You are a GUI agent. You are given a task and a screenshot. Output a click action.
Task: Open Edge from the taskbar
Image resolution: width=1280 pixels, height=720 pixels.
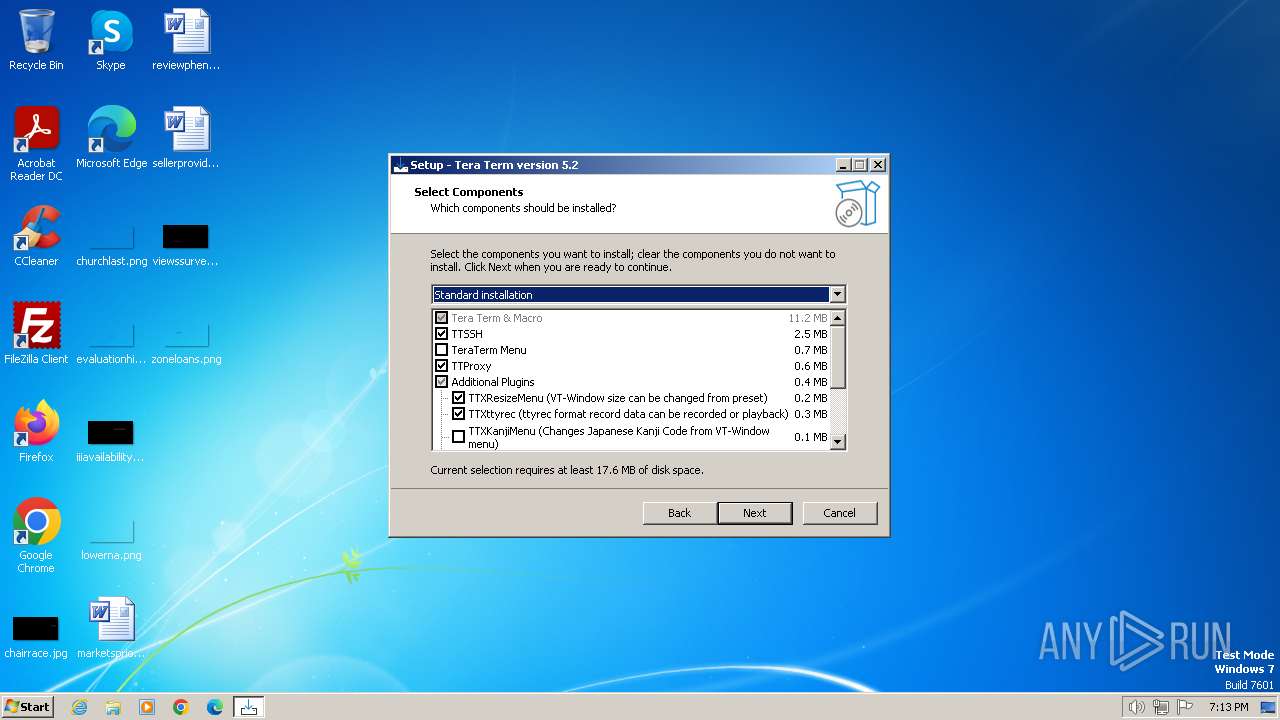(215, 707)
